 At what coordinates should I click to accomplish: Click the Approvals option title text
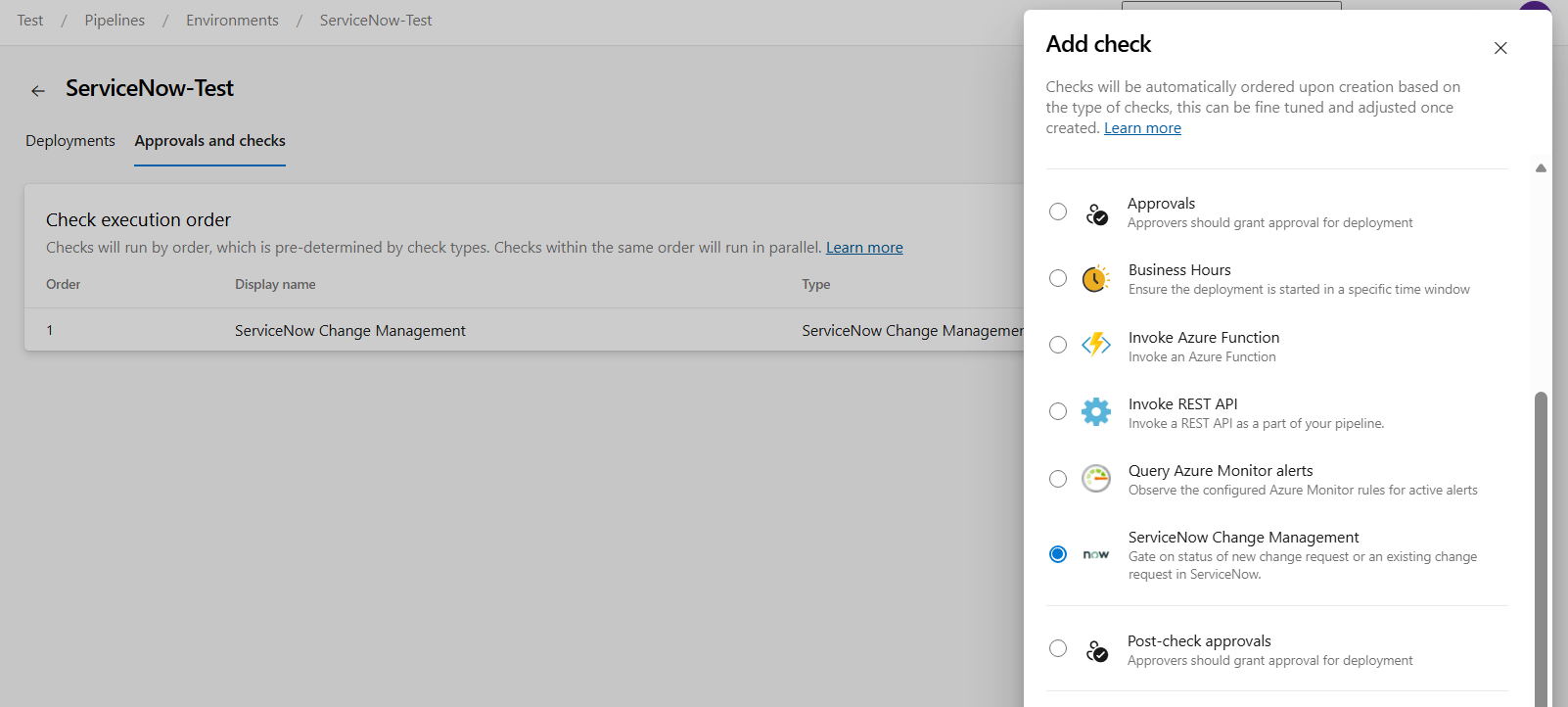(1161, 204)
